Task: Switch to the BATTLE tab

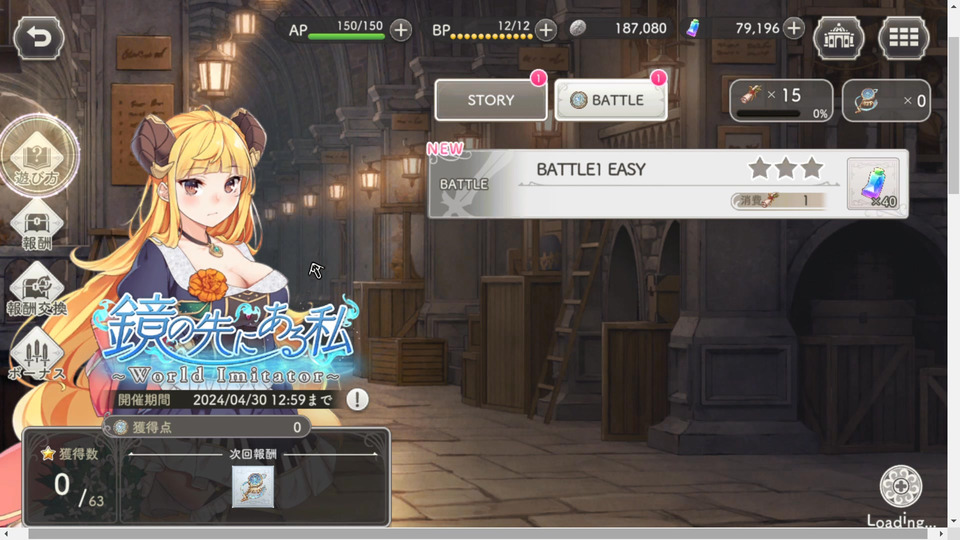Action: [x=610, y=100]
